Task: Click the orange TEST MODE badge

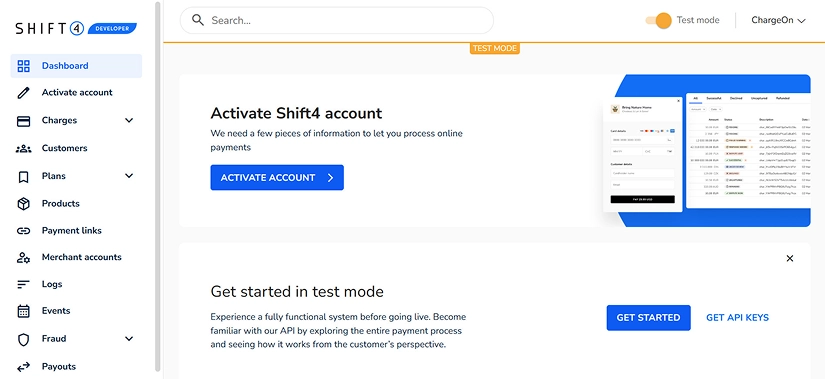Action: point(495,48)
